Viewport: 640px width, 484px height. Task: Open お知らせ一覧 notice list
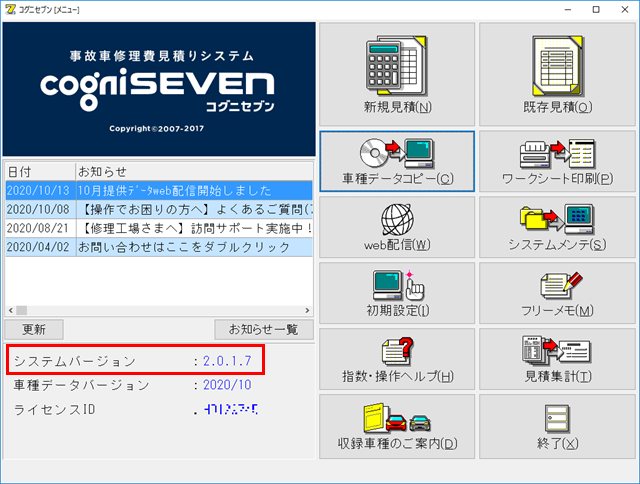(x=264, y=329)
